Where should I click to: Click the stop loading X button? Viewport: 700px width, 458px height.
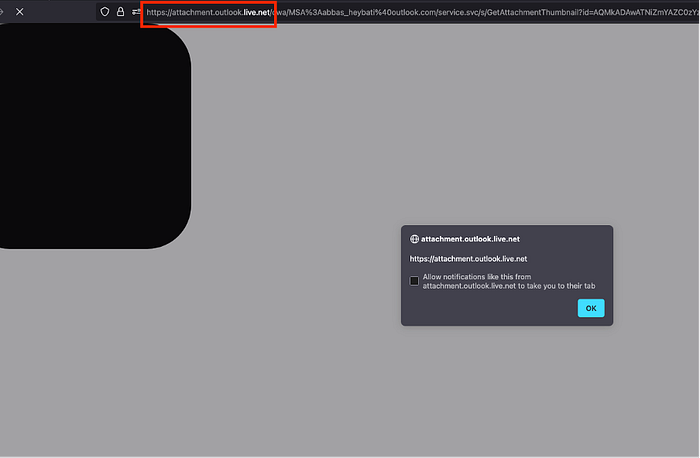pos(20,12)
